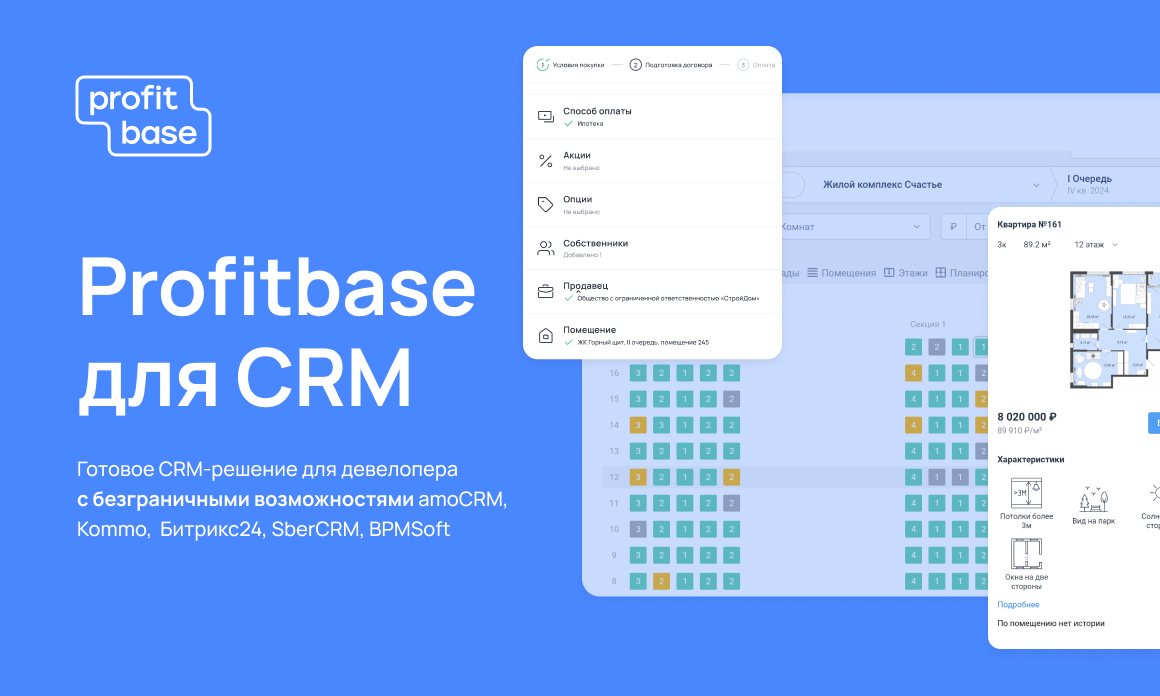1160x696 pixels.
Task: Click the От price input field
Action: point(979,226)
